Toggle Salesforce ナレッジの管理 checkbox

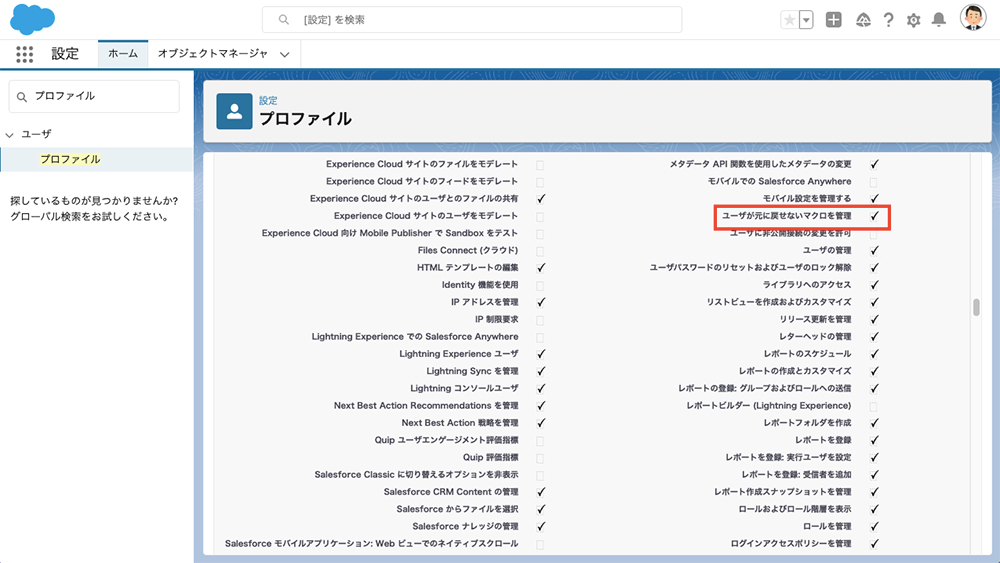[x=541, y=526]
